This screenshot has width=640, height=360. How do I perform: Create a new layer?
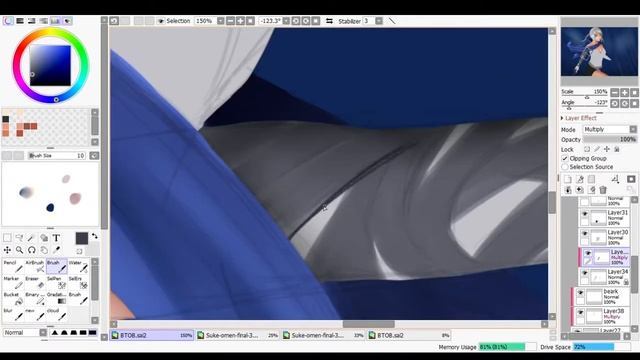coord(568,179)
